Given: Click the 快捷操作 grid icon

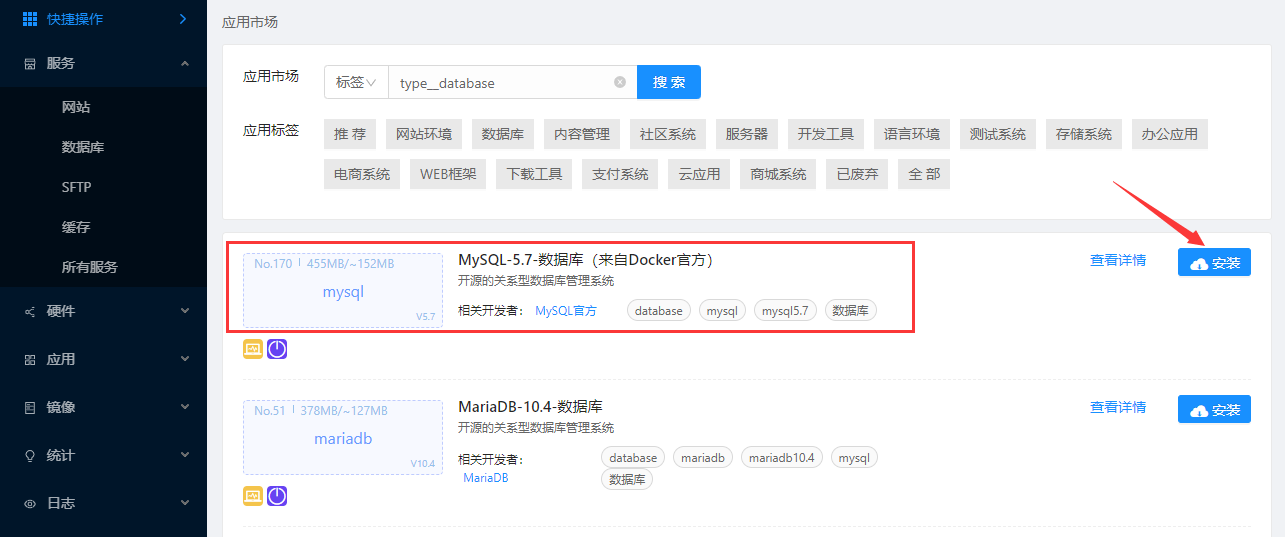Looking at the screenshot, I should (30, 19).
